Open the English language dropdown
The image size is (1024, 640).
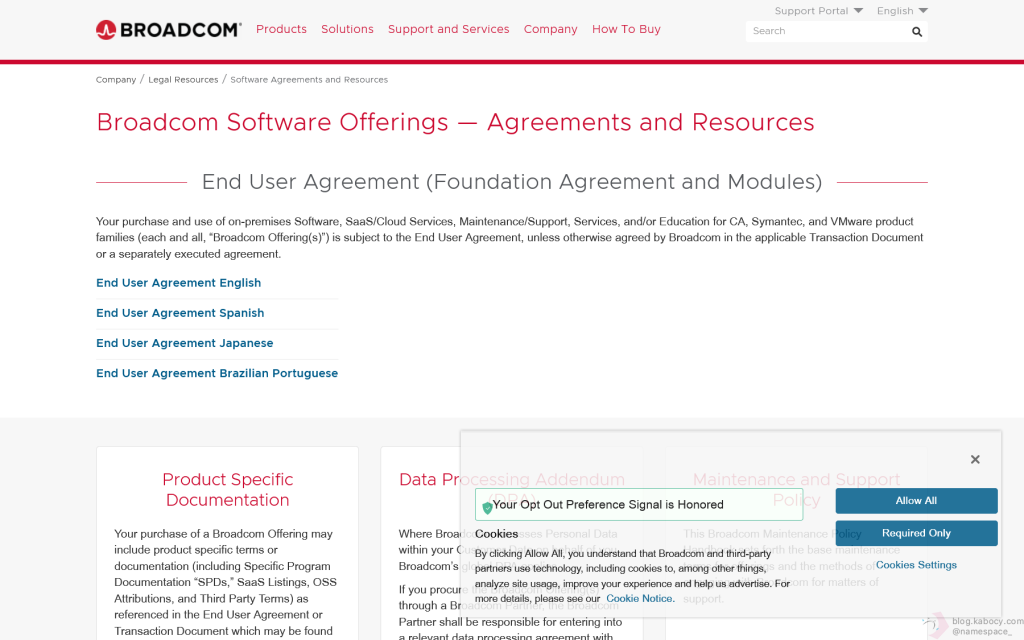coord(901,11)
